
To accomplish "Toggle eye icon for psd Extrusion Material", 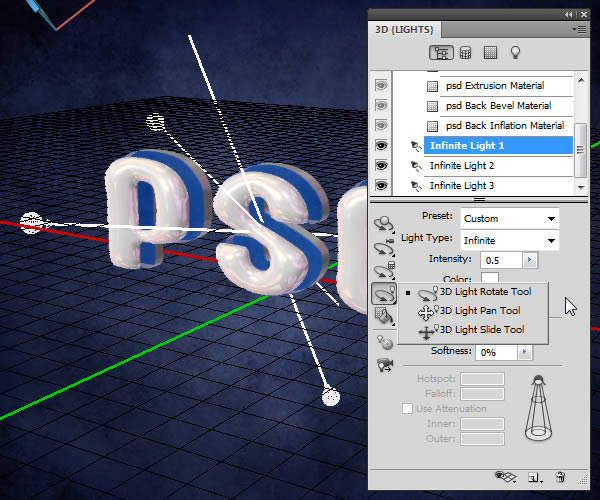I will (383, 86).
